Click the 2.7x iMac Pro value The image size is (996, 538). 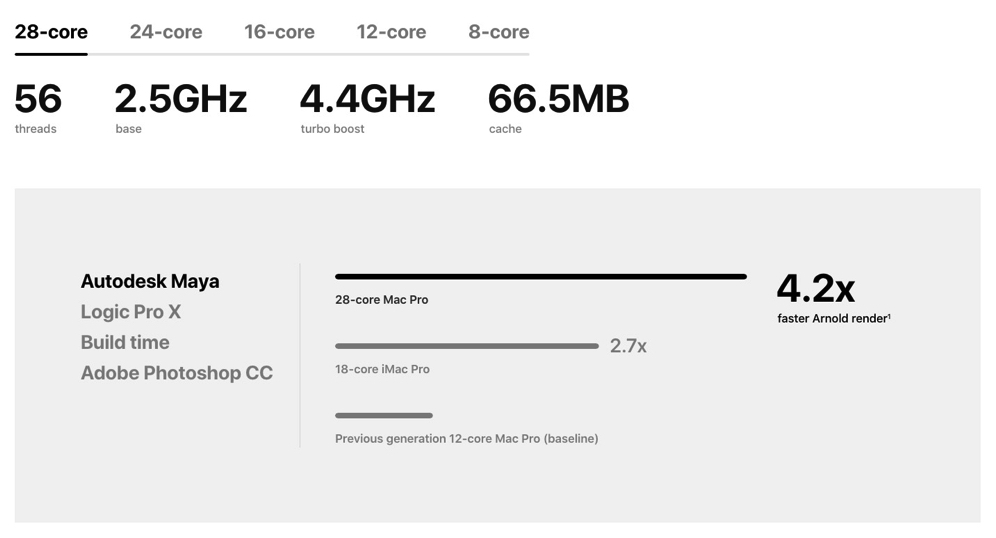(628, 346)
